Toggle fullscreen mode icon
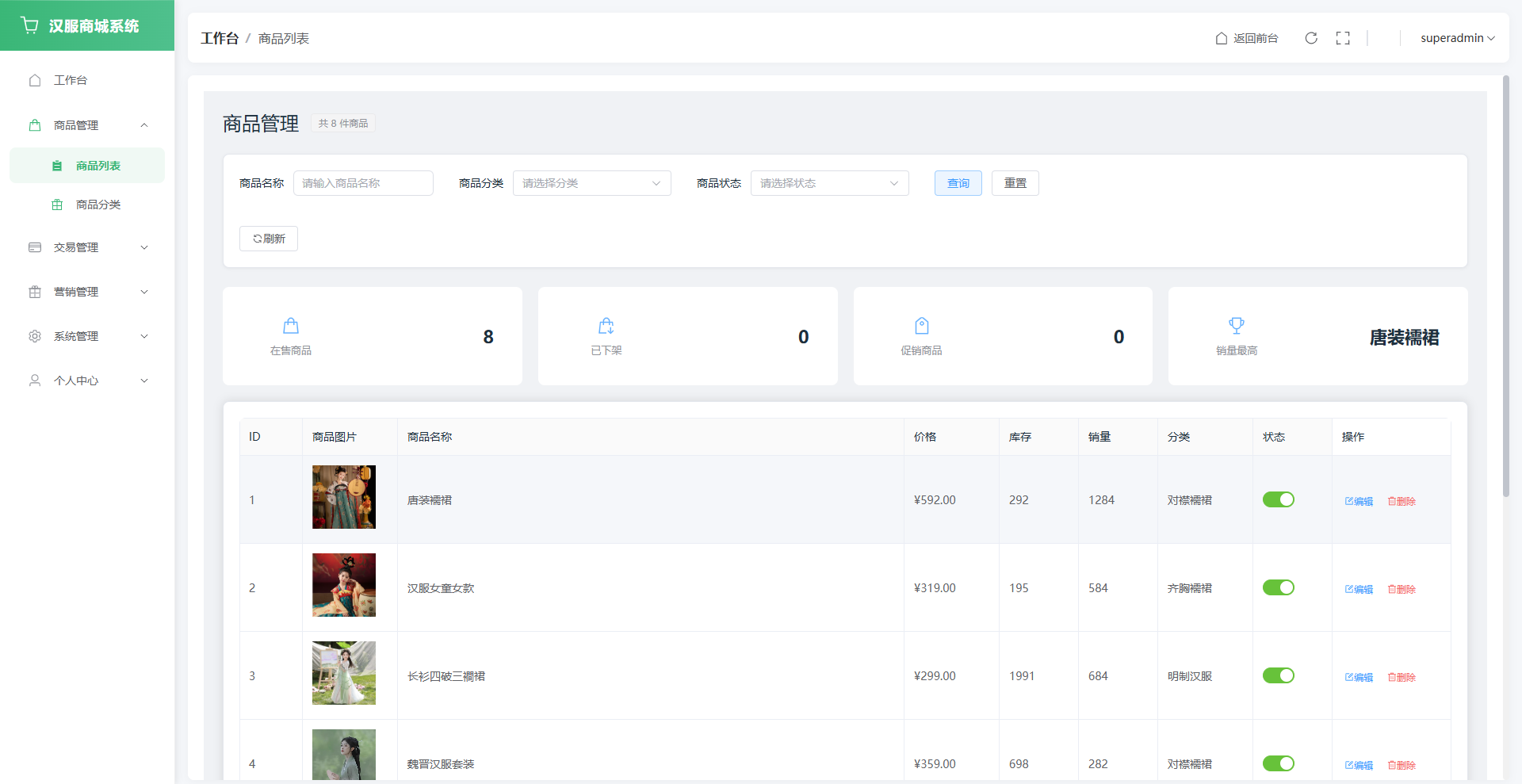1522x784 pixels. 1343,38
